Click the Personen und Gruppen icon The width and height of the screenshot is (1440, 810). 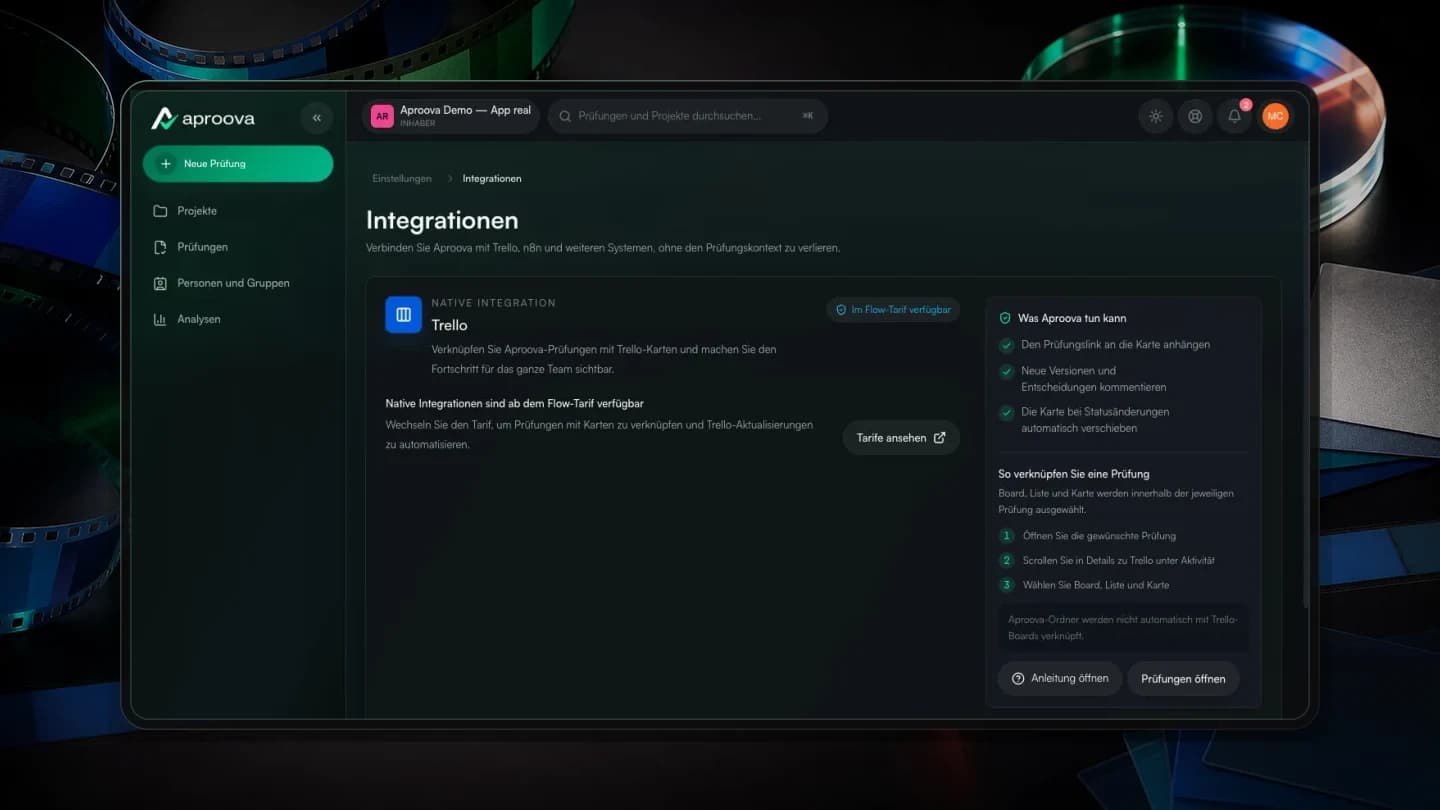tap(160, 283)
